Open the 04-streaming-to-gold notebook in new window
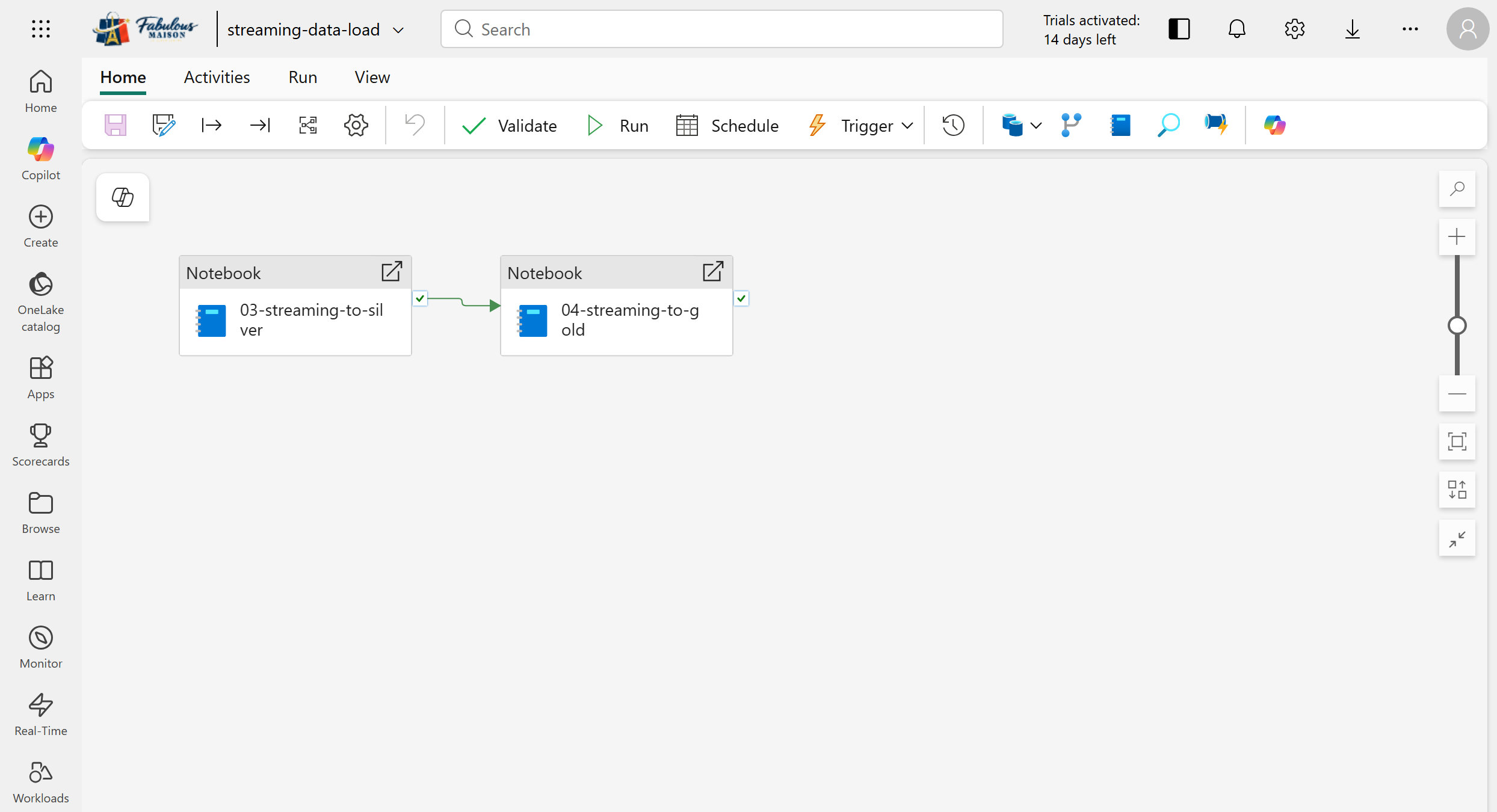Image resolution: width=1497 pixels, height=812 pixels. point(713,272)
